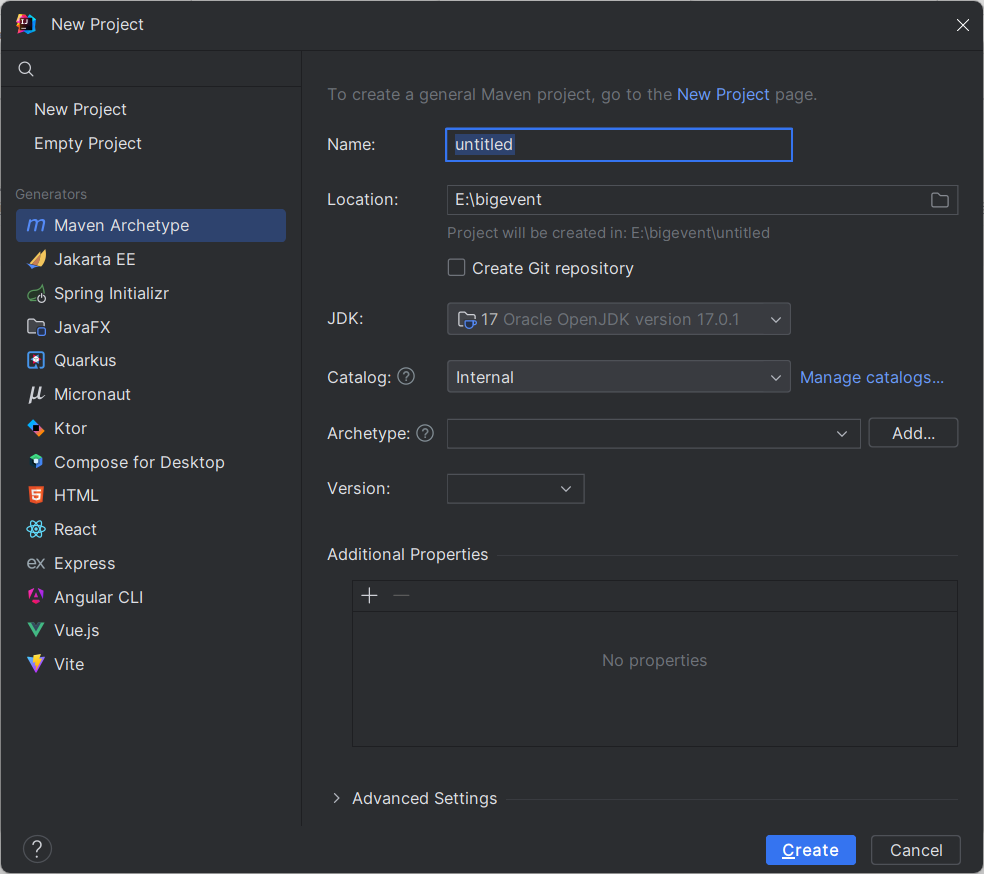Click the Maven Archetype m icon

click(36, 225)
